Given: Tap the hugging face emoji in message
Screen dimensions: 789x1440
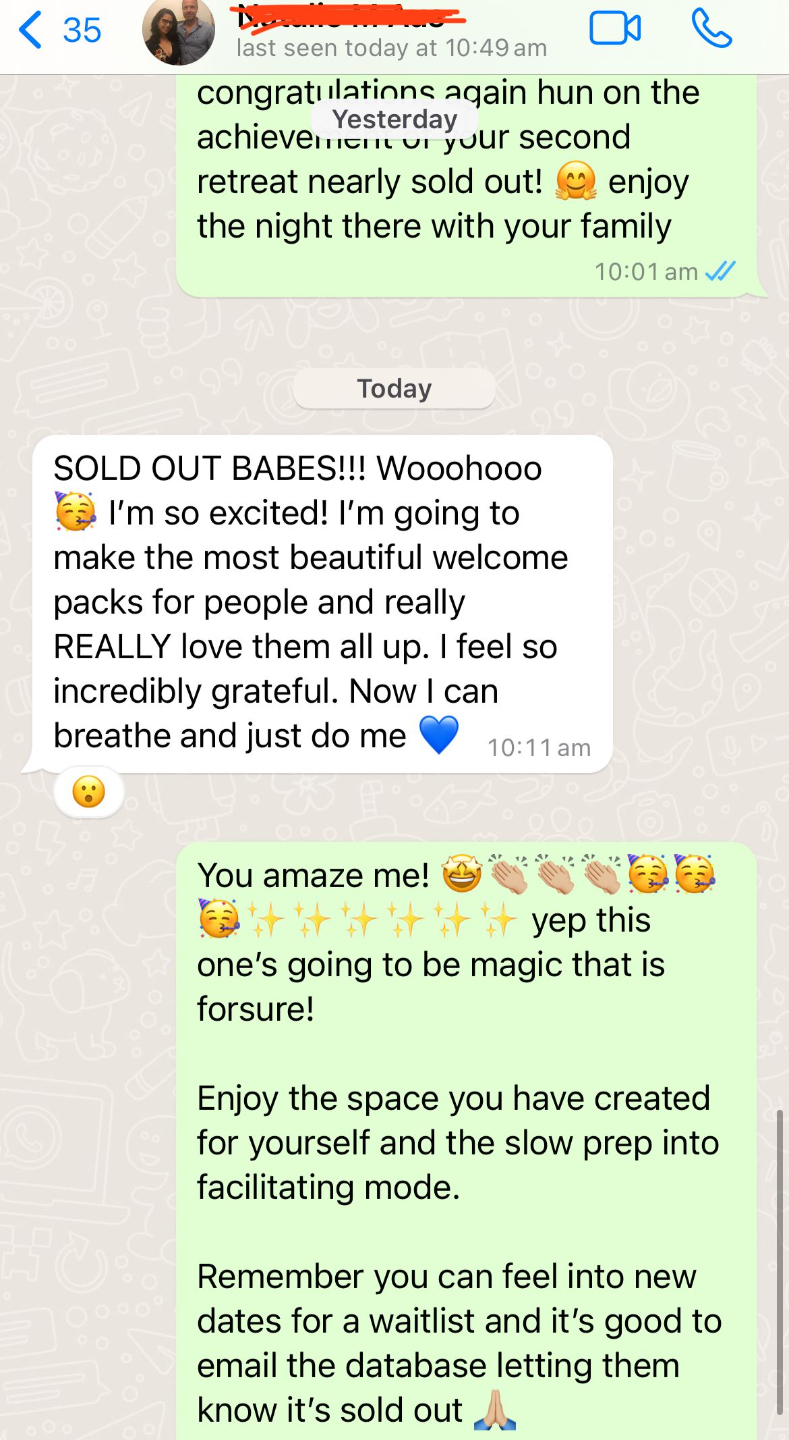Looking at the screenshot, I should [x=576, y=182].
